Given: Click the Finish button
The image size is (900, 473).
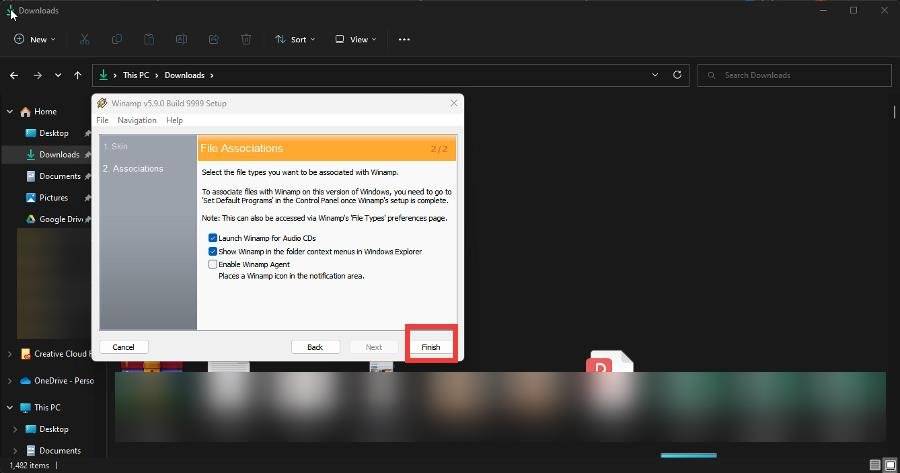Looking at the screenshot, I should pyautogui.click(x=430, y=347).
